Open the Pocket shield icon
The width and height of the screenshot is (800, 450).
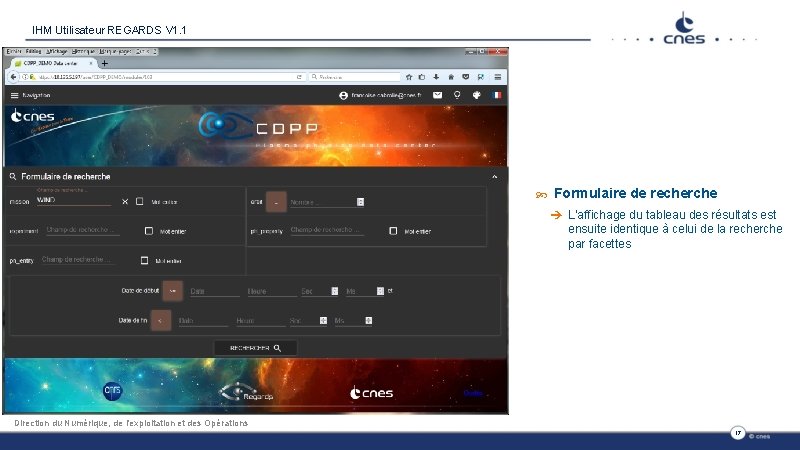point(465,77)
